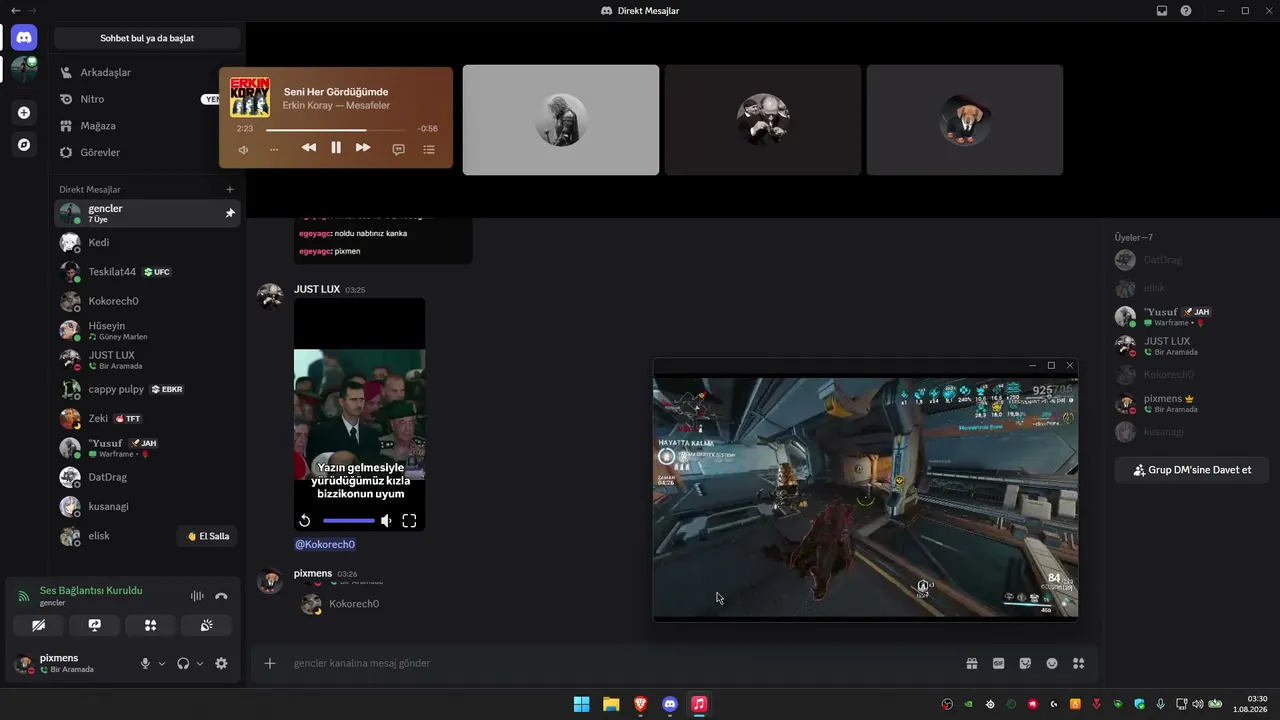Expand microphone input options arrow
This screenshot has width=1280, height=720.
point(162,663)
